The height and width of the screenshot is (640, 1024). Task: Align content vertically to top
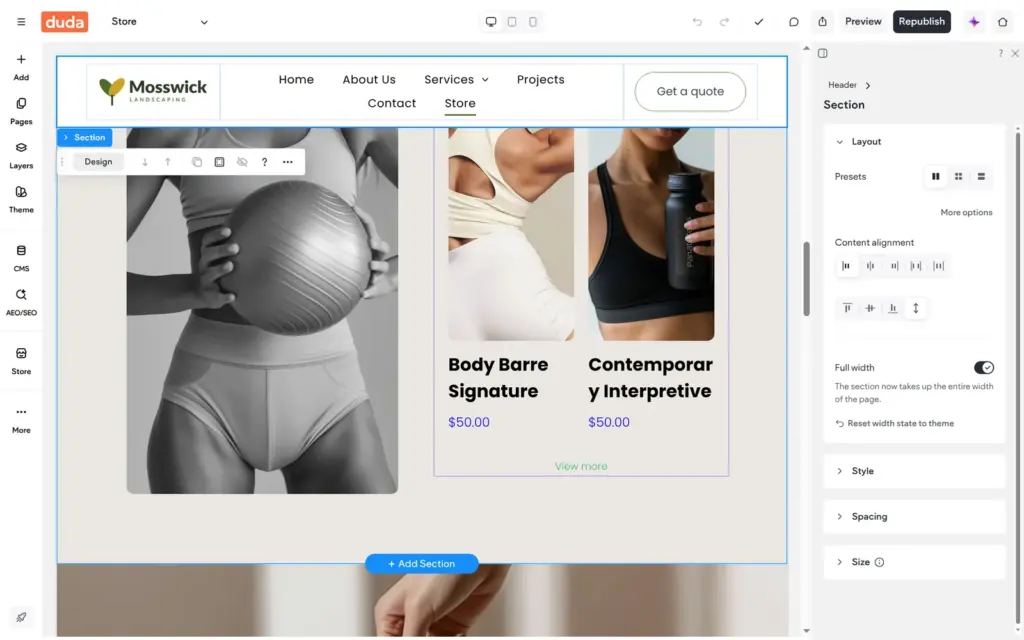[x=847, y=308]
